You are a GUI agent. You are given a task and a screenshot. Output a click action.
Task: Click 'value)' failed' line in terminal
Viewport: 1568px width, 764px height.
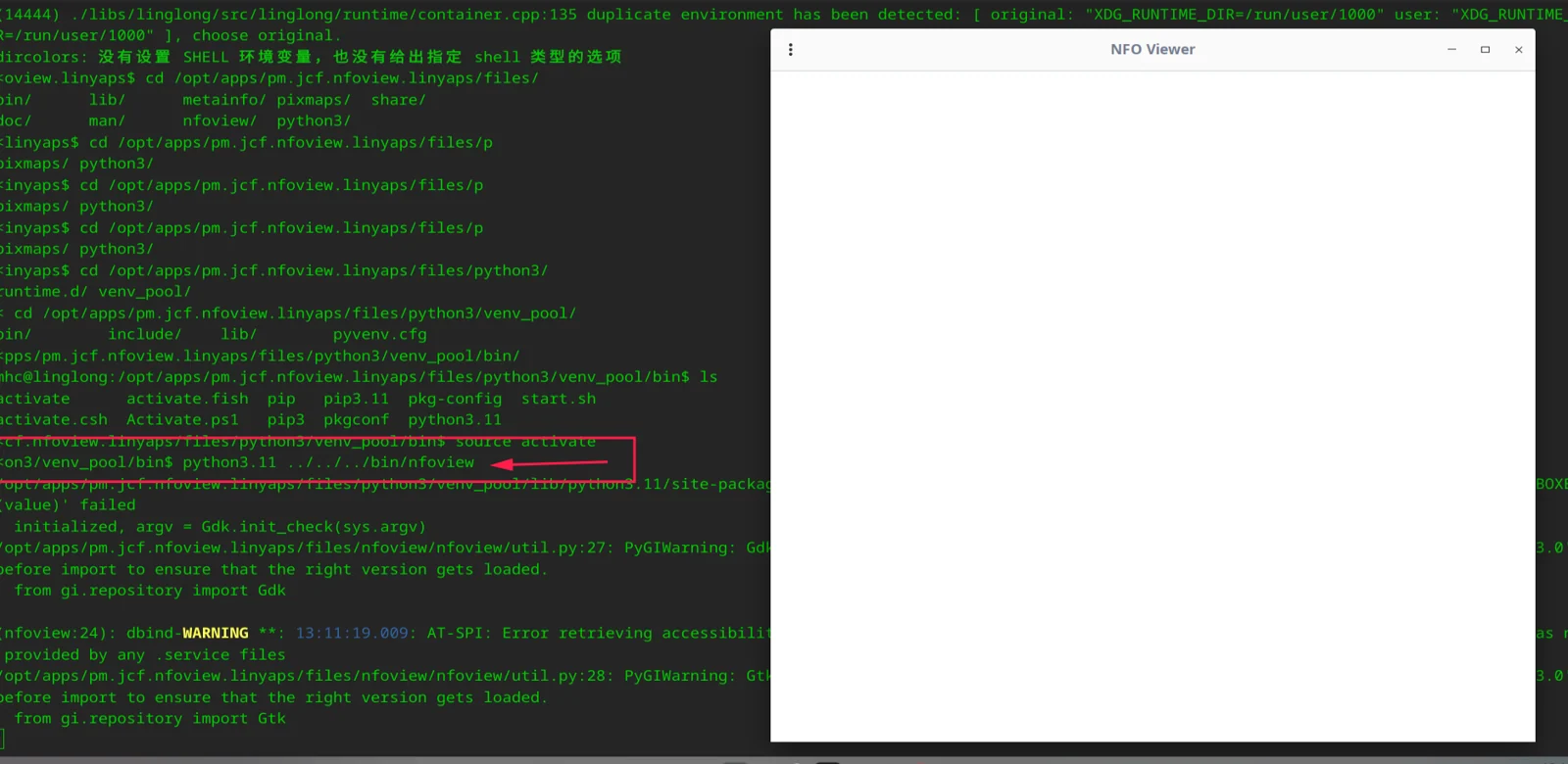tap(69, 505)
